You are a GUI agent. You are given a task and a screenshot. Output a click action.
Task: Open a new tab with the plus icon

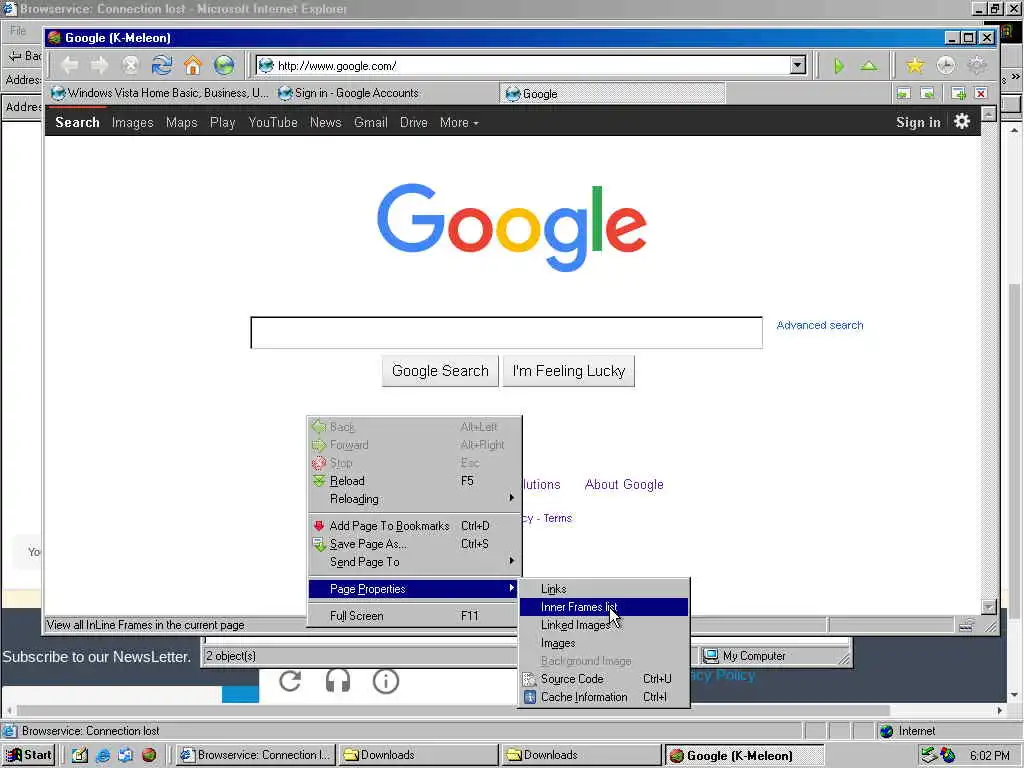pyautogui.click(x=958, y=93)
